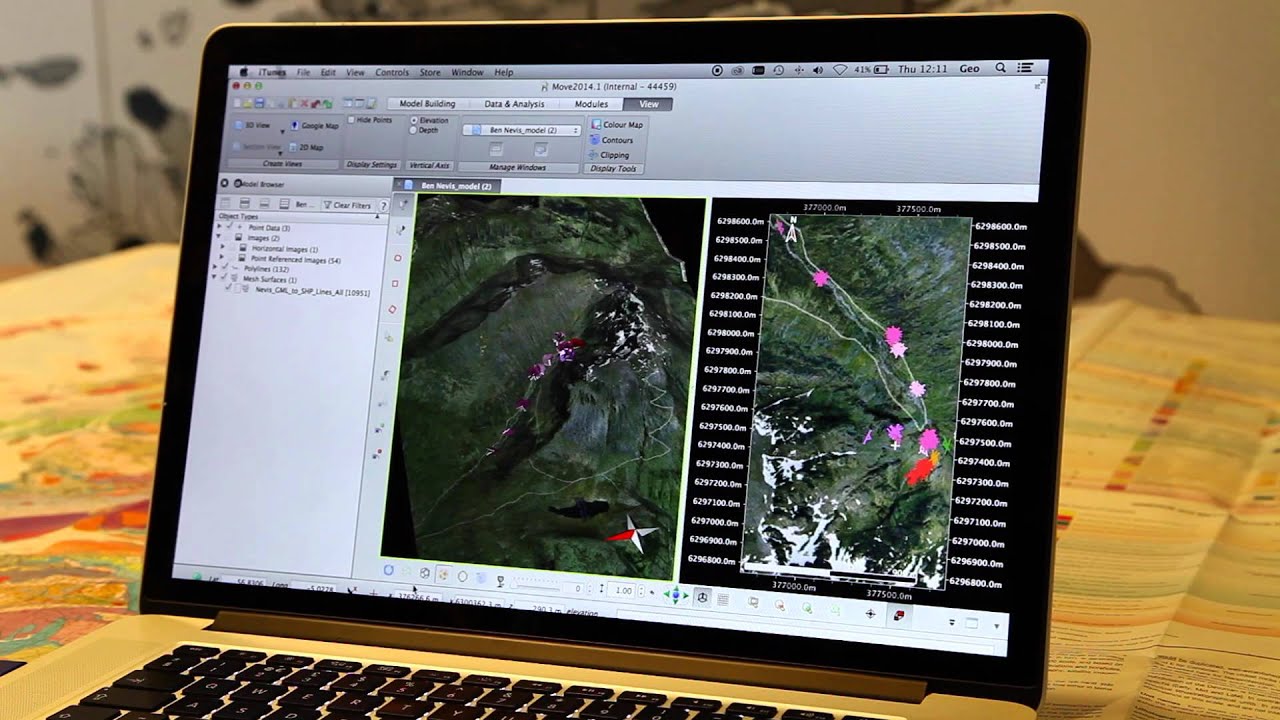Viewport: 1280px width, 720px height.
Task: Open the 3D View dropdown arrow
Action: tap(281, 131)
